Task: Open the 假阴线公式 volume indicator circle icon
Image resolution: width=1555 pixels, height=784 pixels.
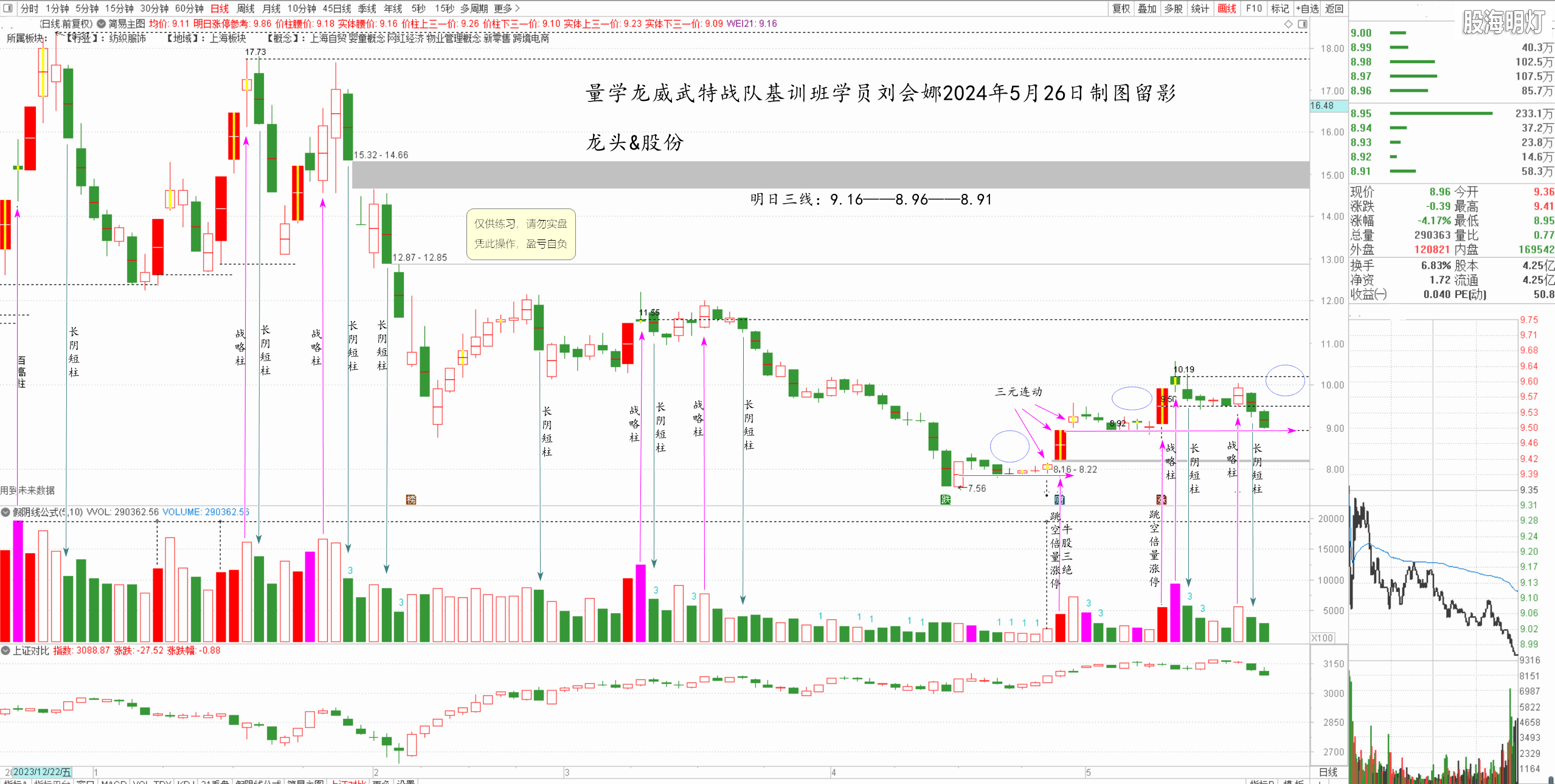Action: (5, 512)
